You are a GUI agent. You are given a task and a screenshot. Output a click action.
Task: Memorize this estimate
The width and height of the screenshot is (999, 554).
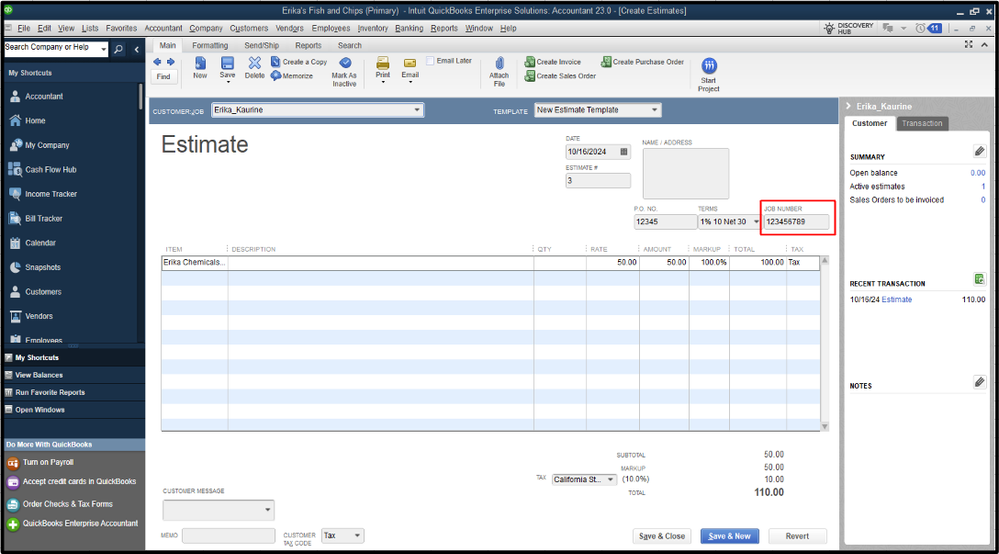292,76
